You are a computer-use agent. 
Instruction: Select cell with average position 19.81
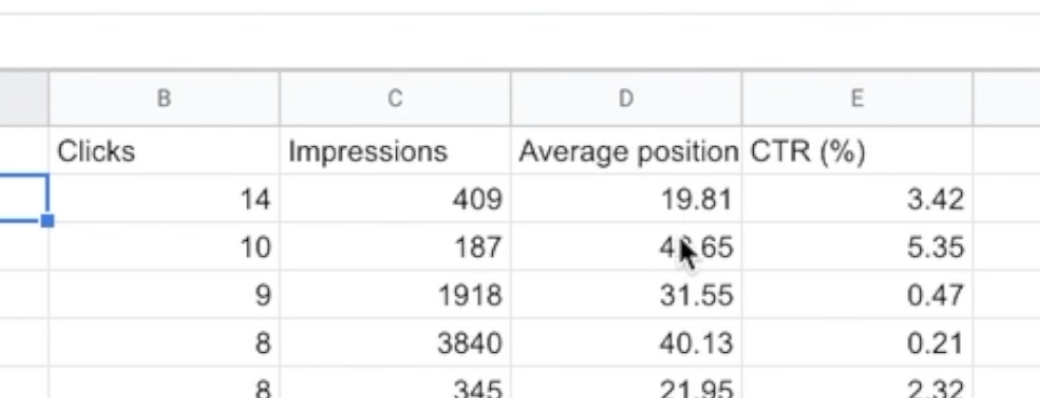pos(625,198)
